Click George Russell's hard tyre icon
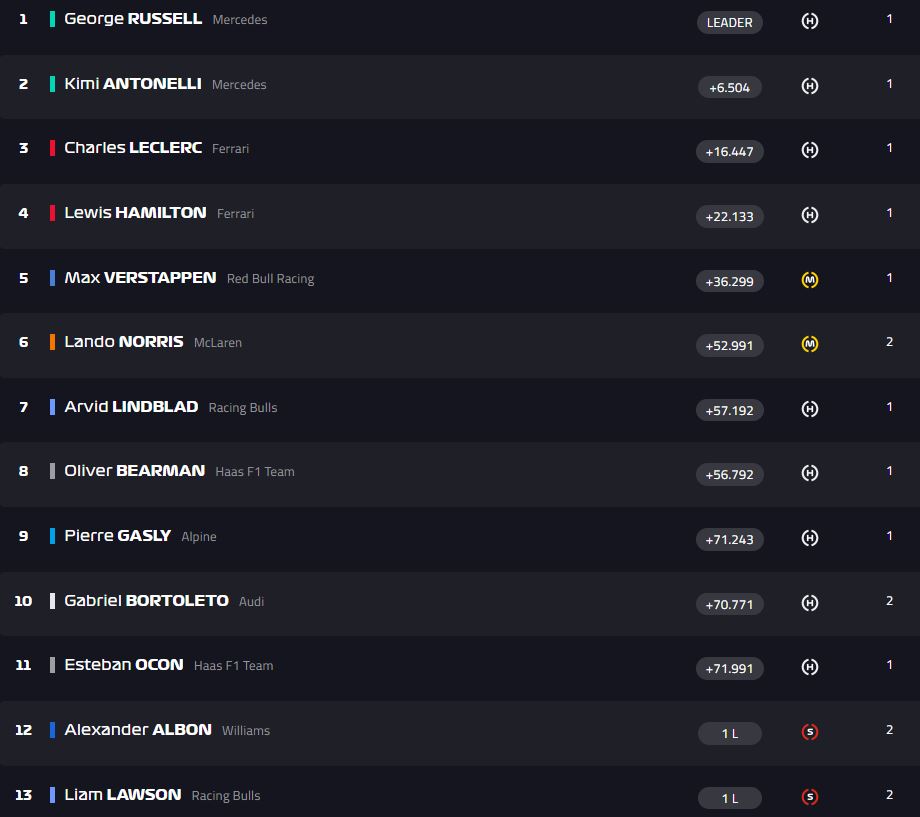This screenshot has width=920, height=817. coord(810,21)
